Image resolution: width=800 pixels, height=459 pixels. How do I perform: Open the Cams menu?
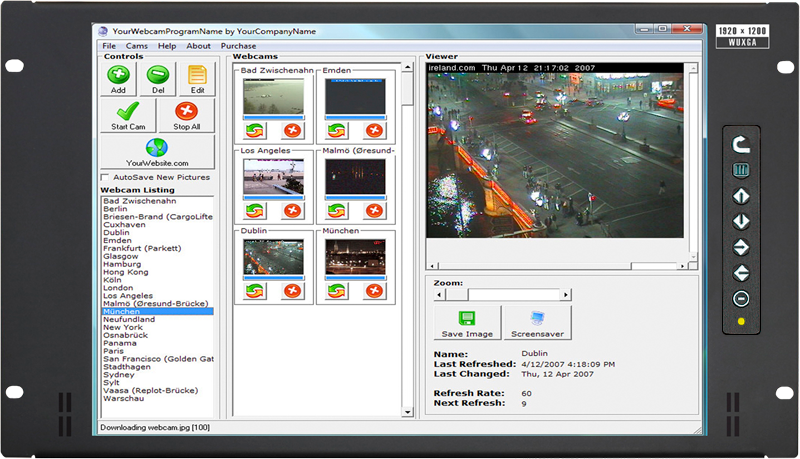[x=137, y=46]
